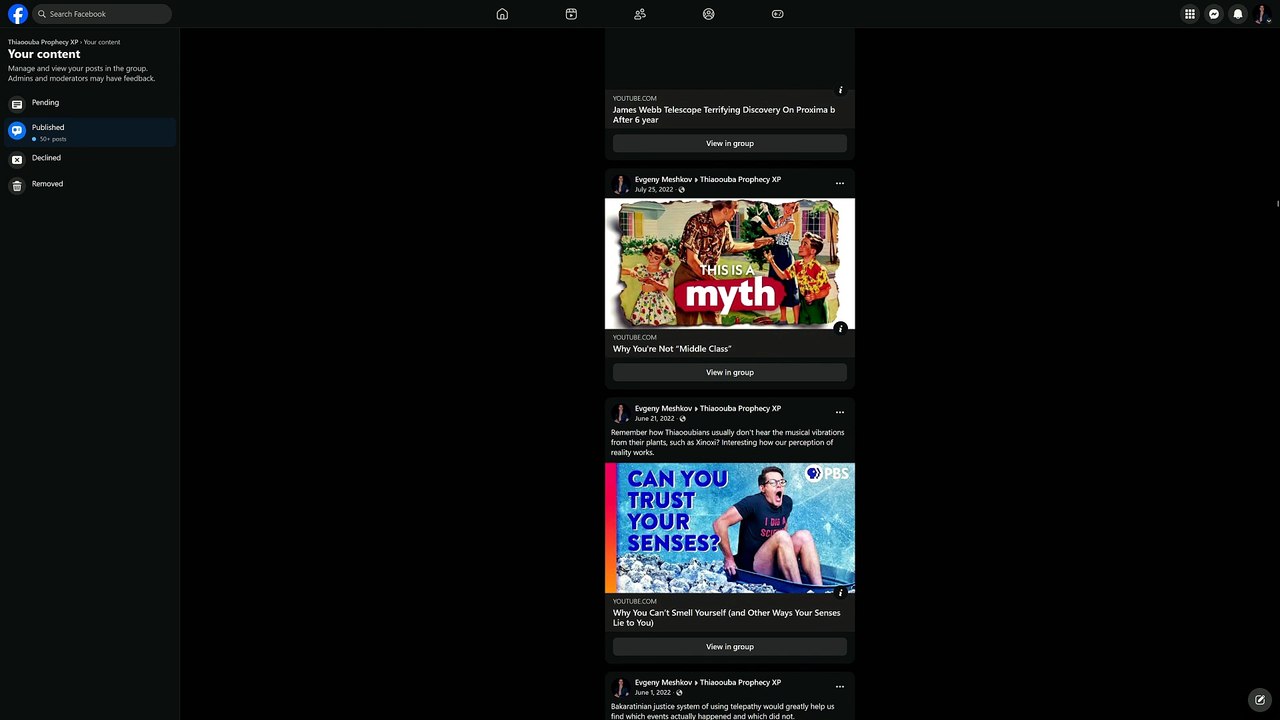
Task: Open the Messenger icon
Action: [1214, 14]
